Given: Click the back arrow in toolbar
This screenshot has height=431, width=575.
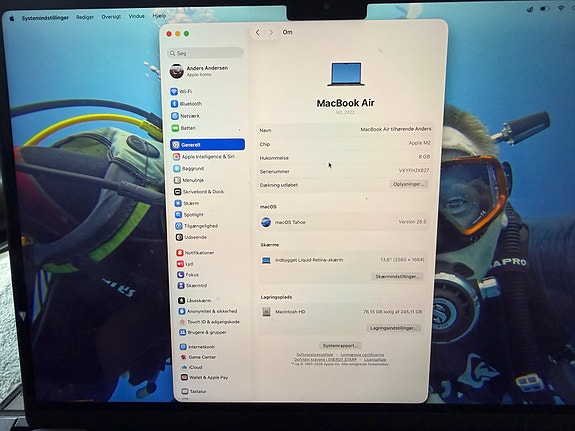Looking at the screenshot, I should tap(257, 33).
